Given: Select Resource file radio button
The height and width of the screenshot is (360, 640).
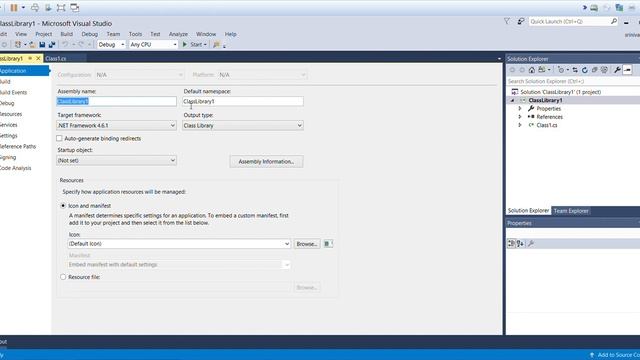Looking at the screenshot, I should click(63, 277).
